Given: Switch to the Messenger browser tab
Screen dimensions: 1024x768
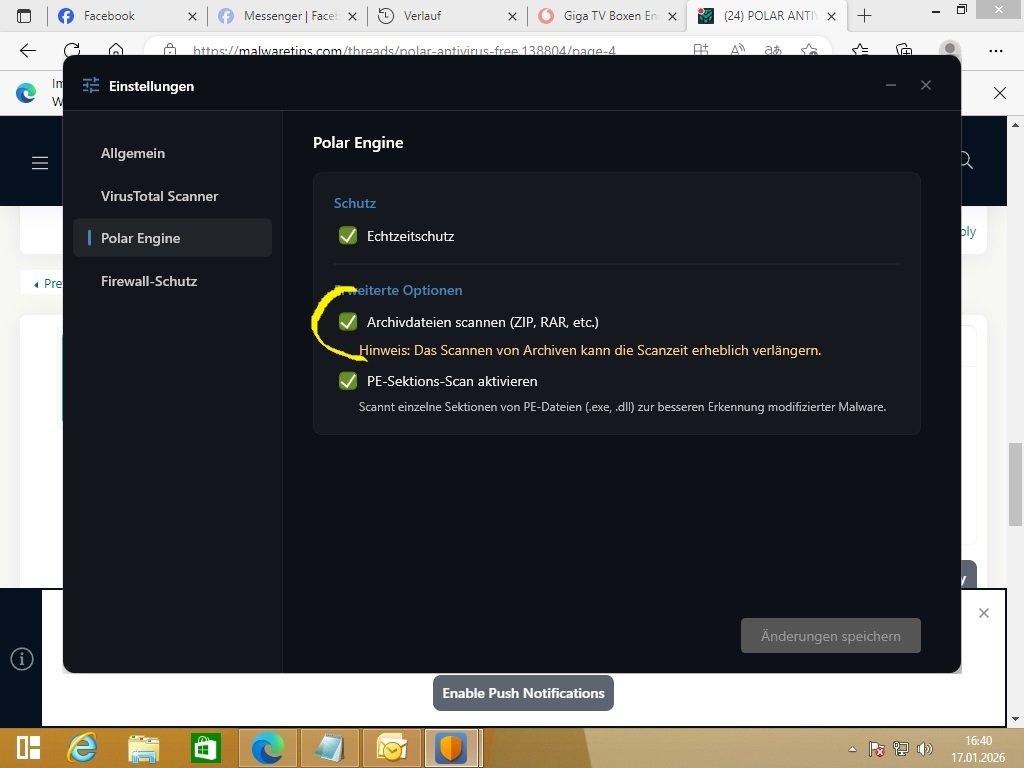Looking at the screenshot, I should click(x=289, y=16).
